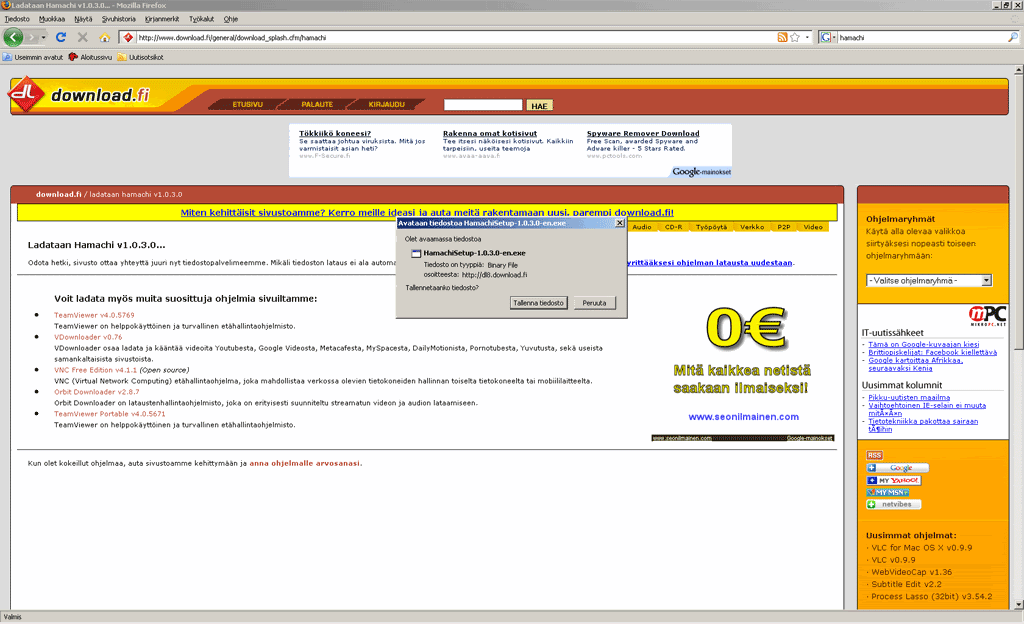Switch to the Video category tab

point(813,227)
